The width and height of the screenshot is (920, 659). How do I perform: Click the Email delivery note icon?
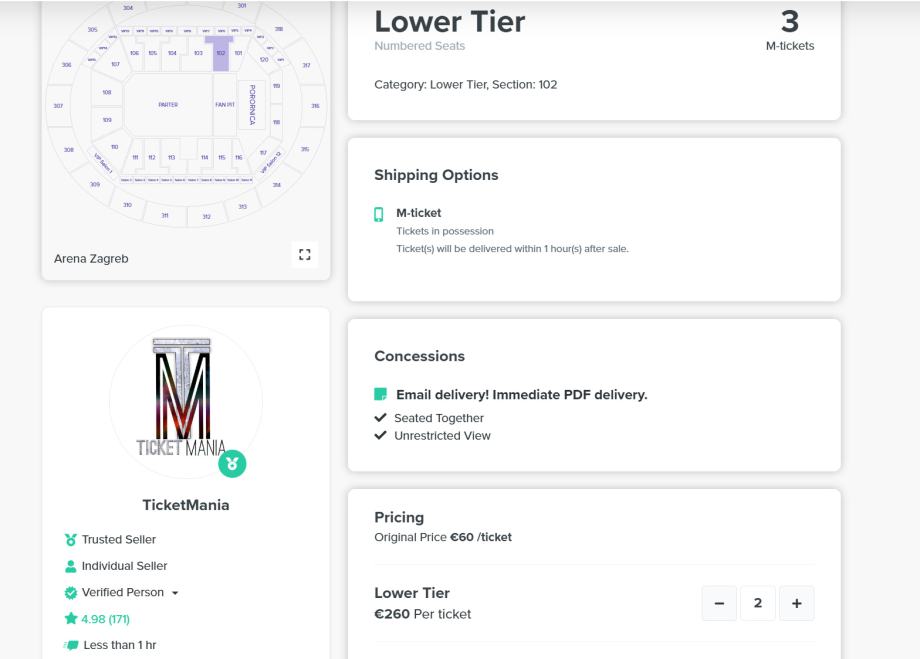(x=380, y=395)
